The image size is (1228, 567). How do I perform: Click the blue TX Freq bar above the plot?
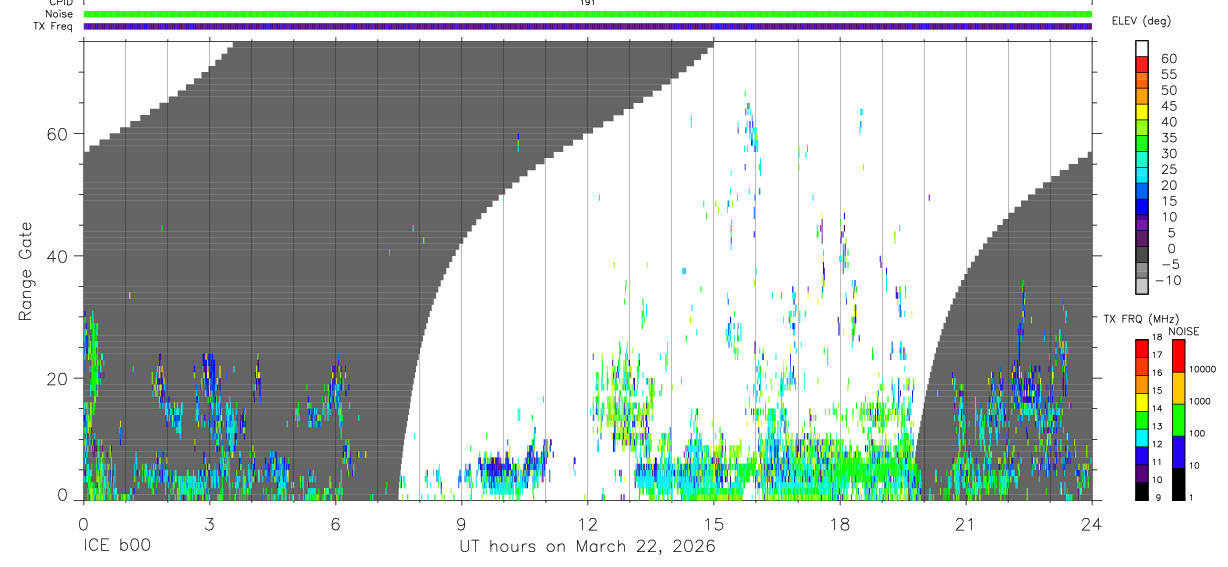tap(587, 26)
